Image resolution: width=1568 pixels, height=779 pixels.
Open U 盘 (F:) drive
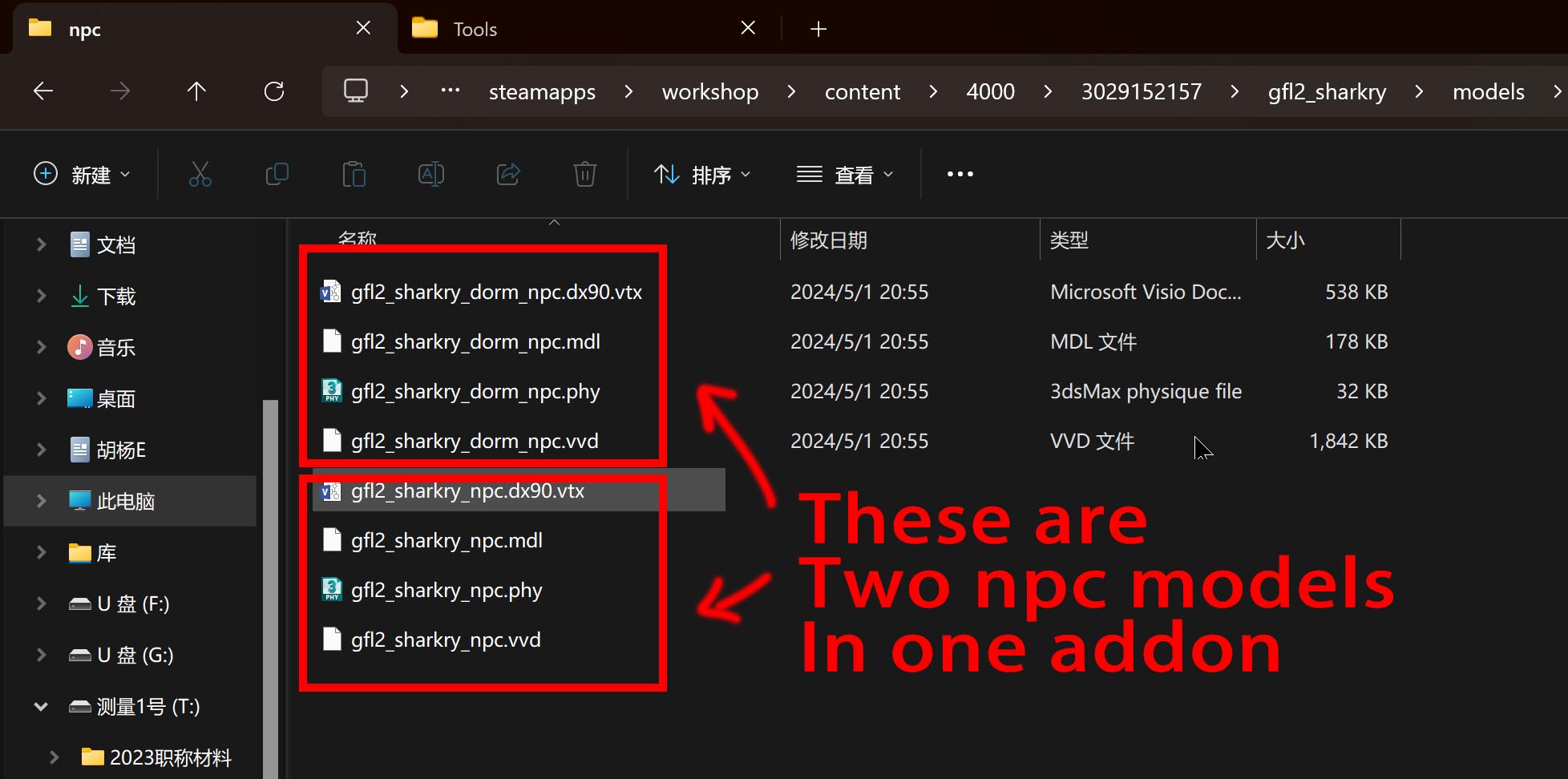point(133,603)
